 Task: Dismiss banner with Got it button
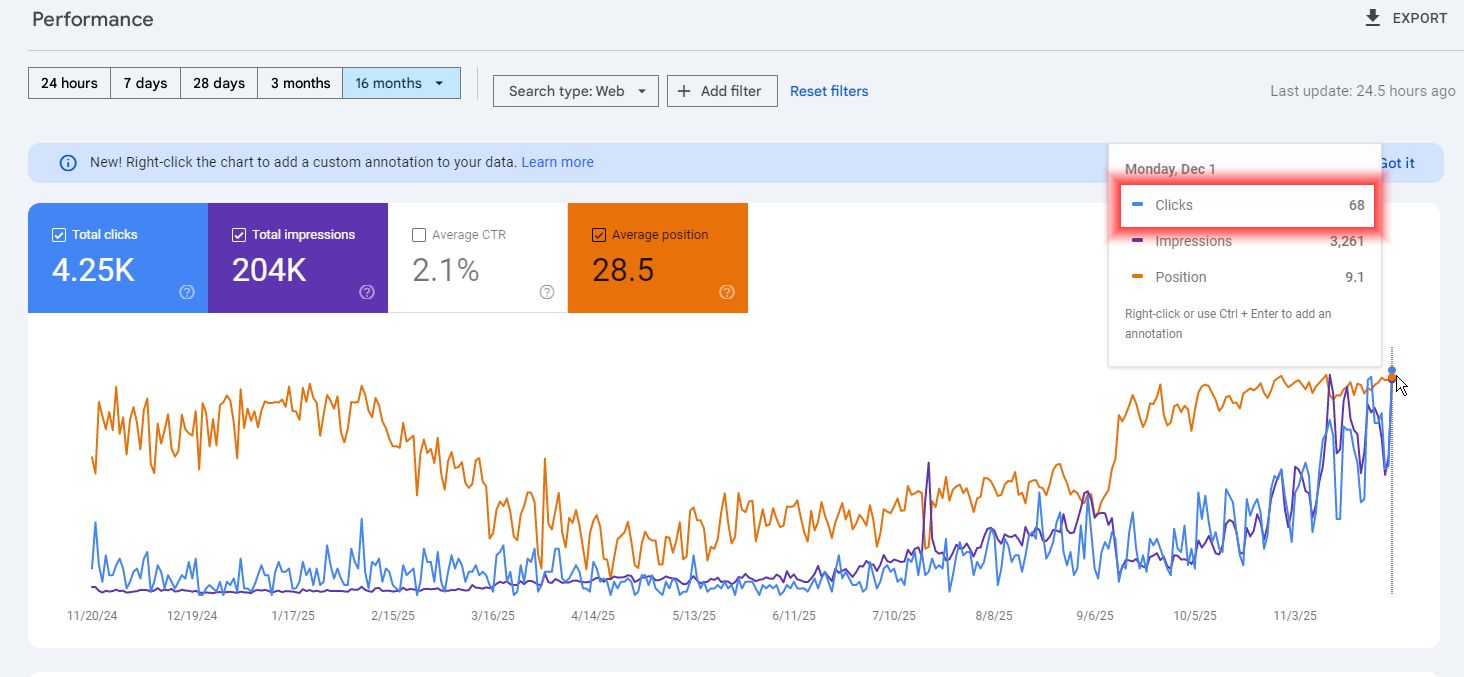tap(1397, 163)
